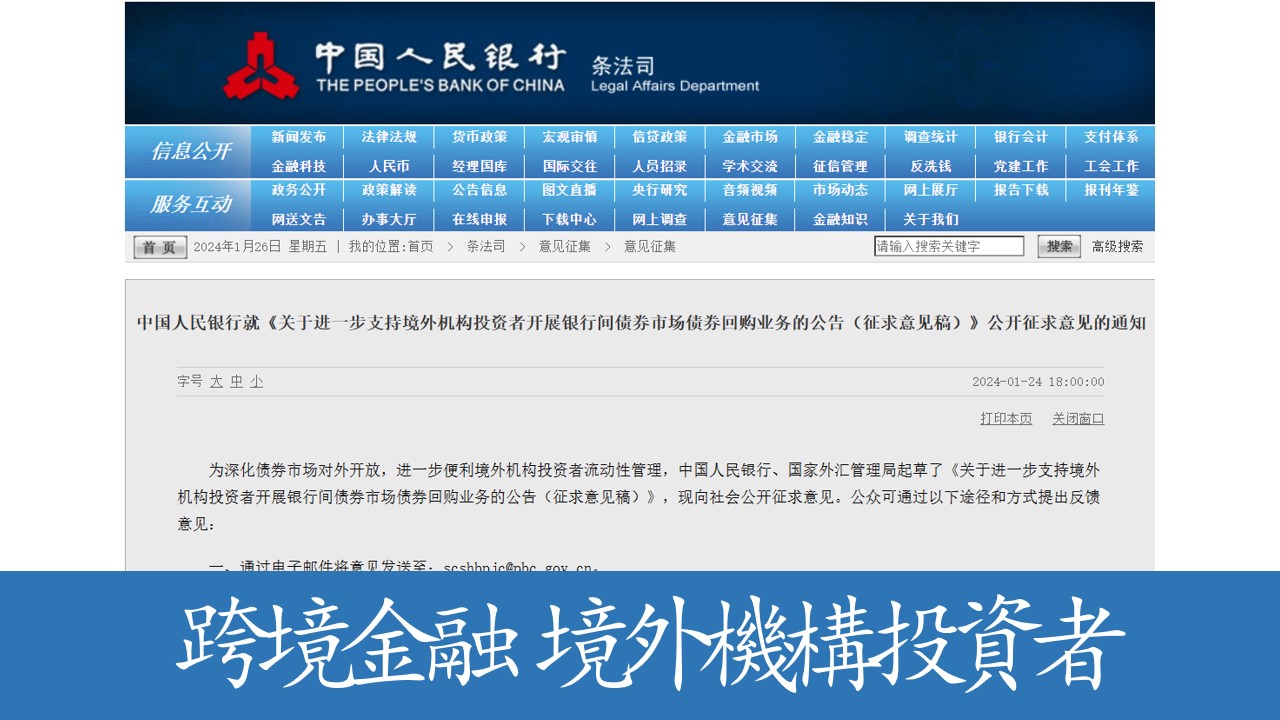This screenshot has width=1280, height=720.
Task: Open 银行会计 in the navigation
Action: 1021,137
